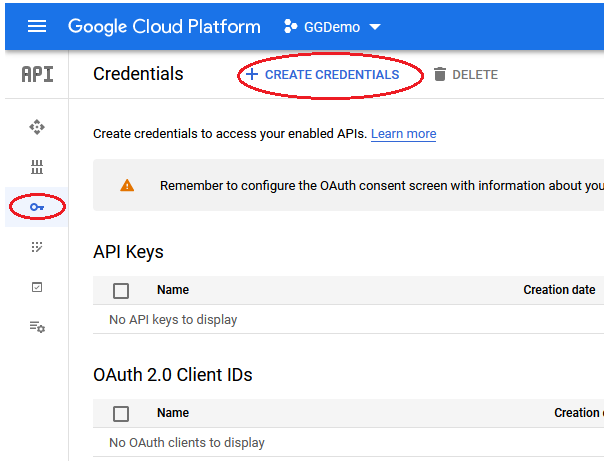
Task: Open Domain verification sidebar icon
Action: point(37,287)
